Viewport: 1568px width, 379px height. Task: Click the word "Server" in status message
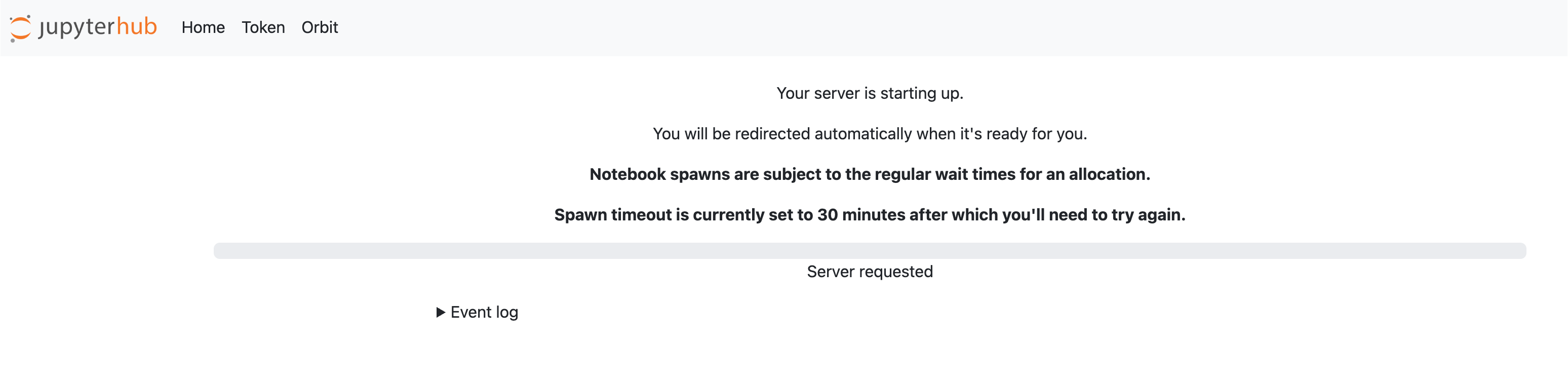point(829,272)
